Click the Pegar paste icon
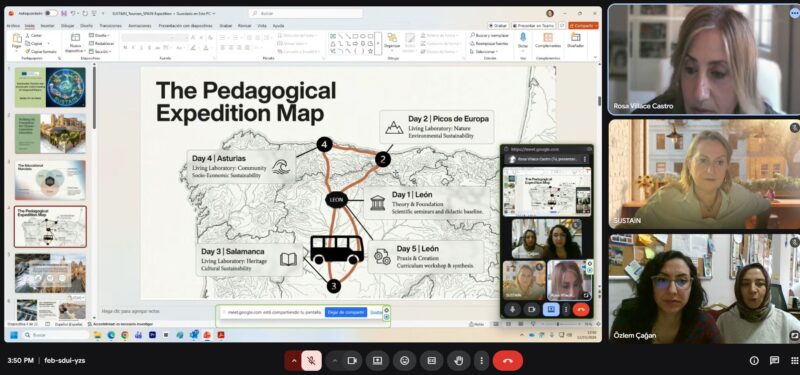This screenshot has height=375, width=800. [x=16, y=39]
